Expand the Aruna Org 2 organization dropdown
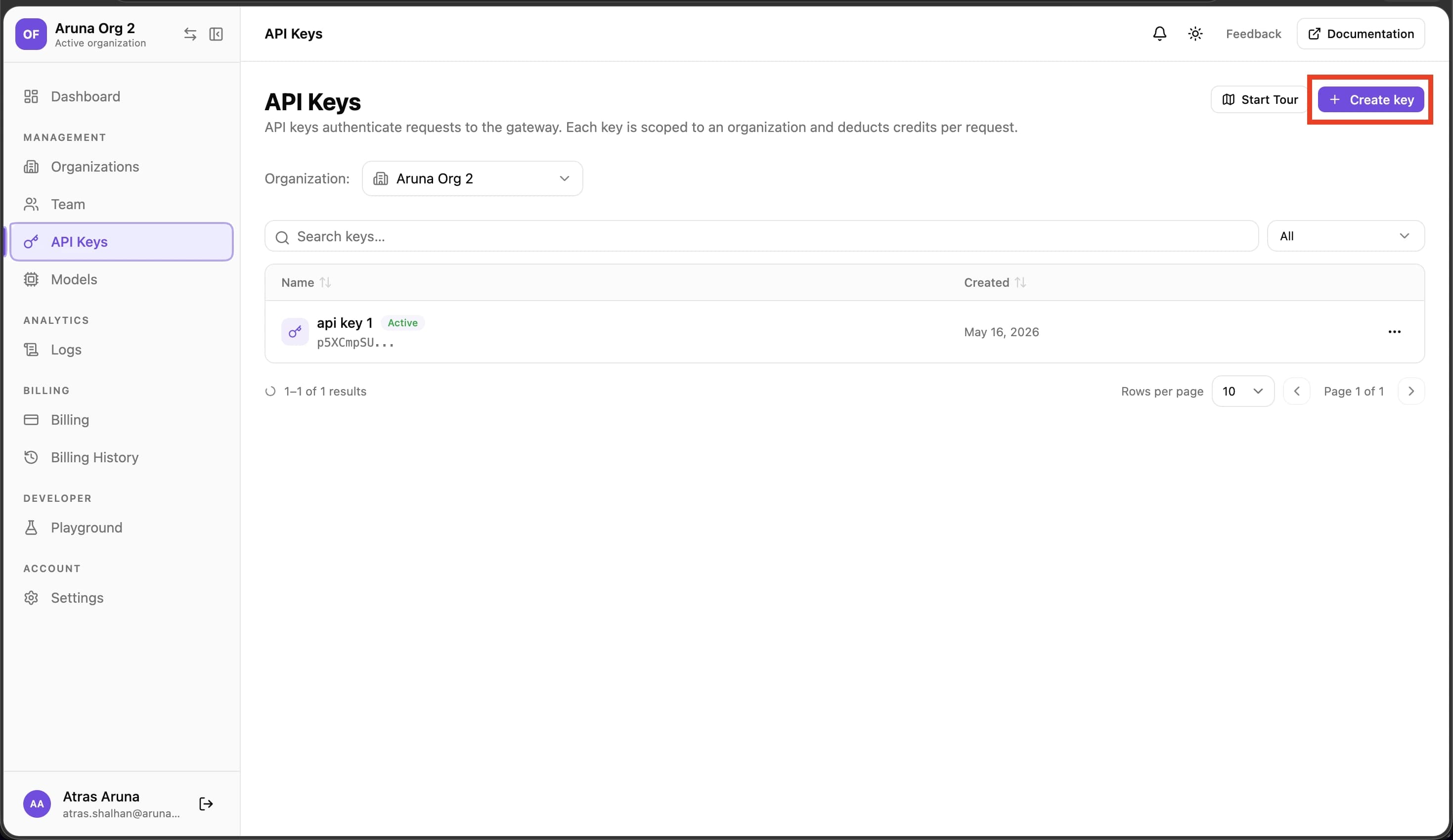1453x840 pixels. click(472, 178)
